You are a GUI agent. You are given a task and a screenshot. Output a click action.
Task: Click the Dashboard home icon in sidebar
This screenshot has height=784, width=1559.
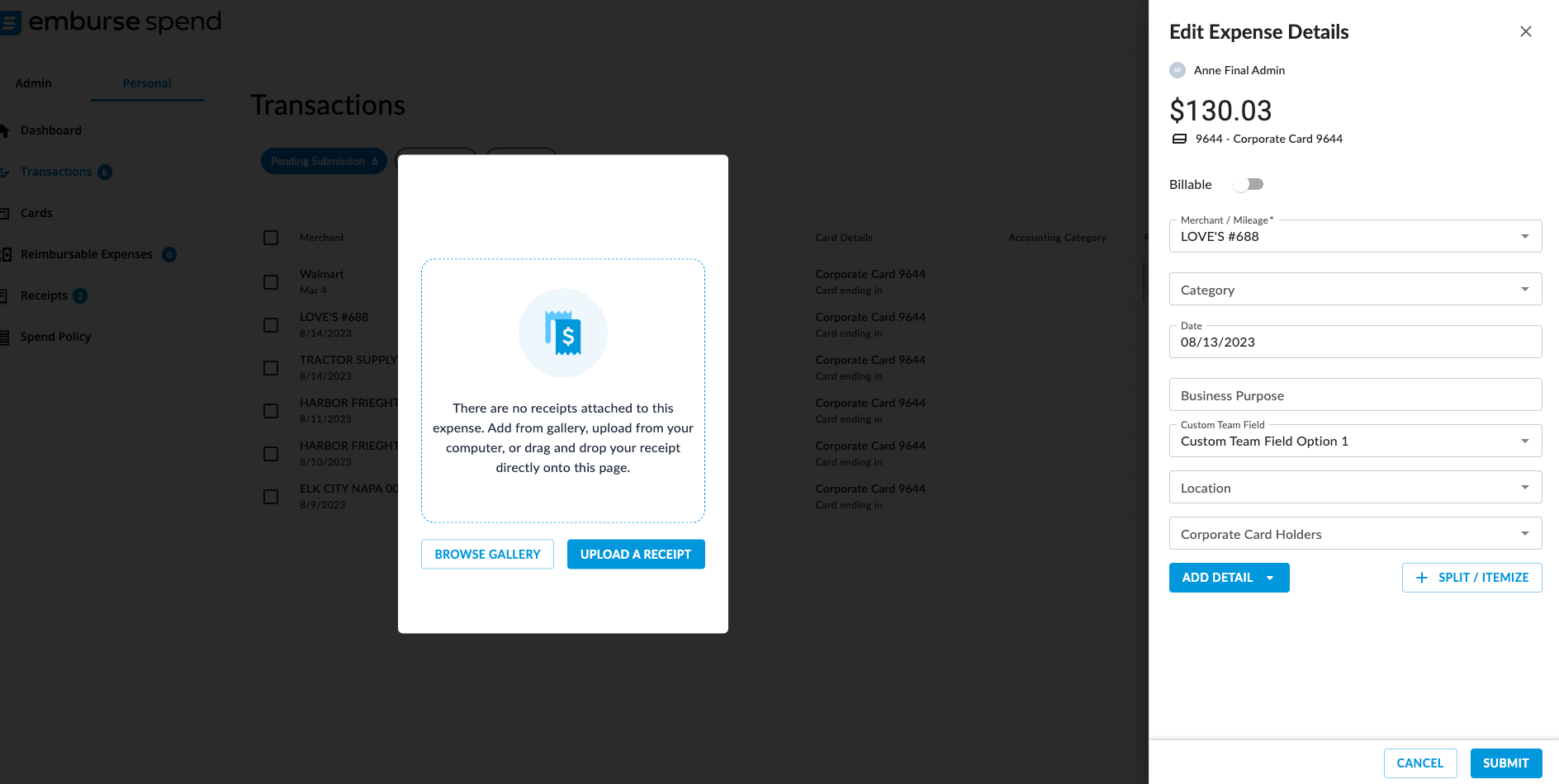click(x=4, y=130)
